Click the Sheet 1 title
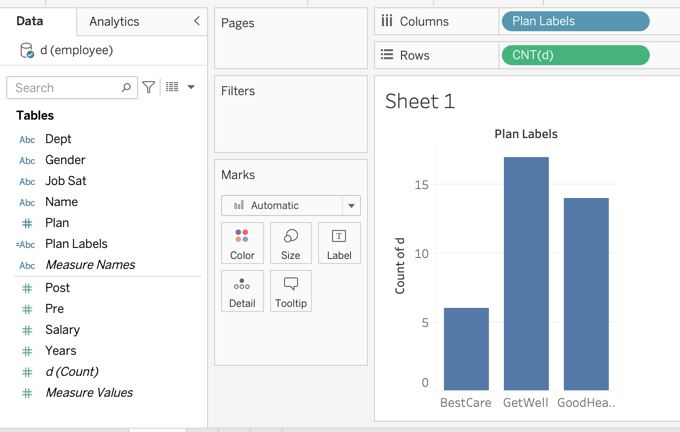680x432 pixels. (x=420, y=101)
